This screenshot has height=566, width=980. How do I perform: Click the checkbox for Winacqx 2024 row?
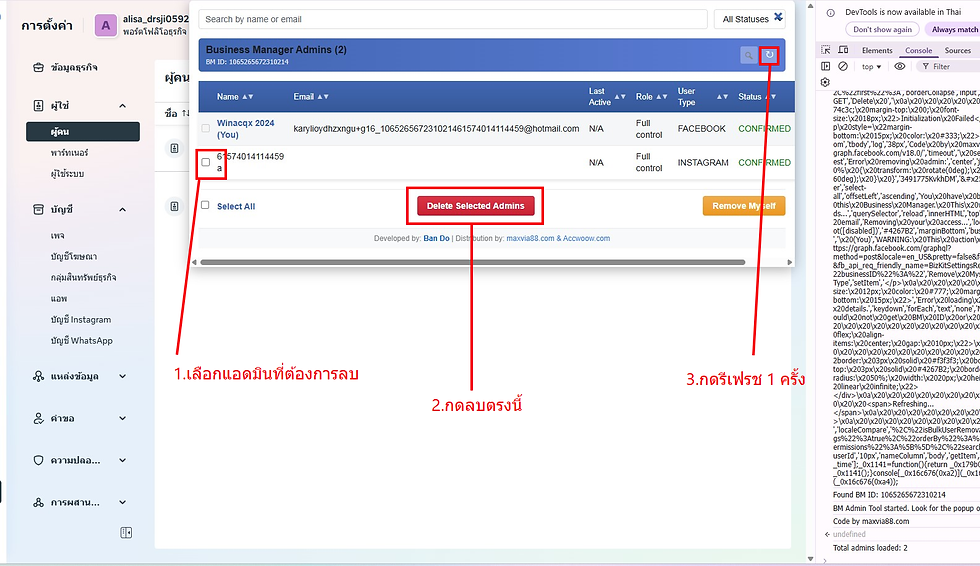coord(206,128)
